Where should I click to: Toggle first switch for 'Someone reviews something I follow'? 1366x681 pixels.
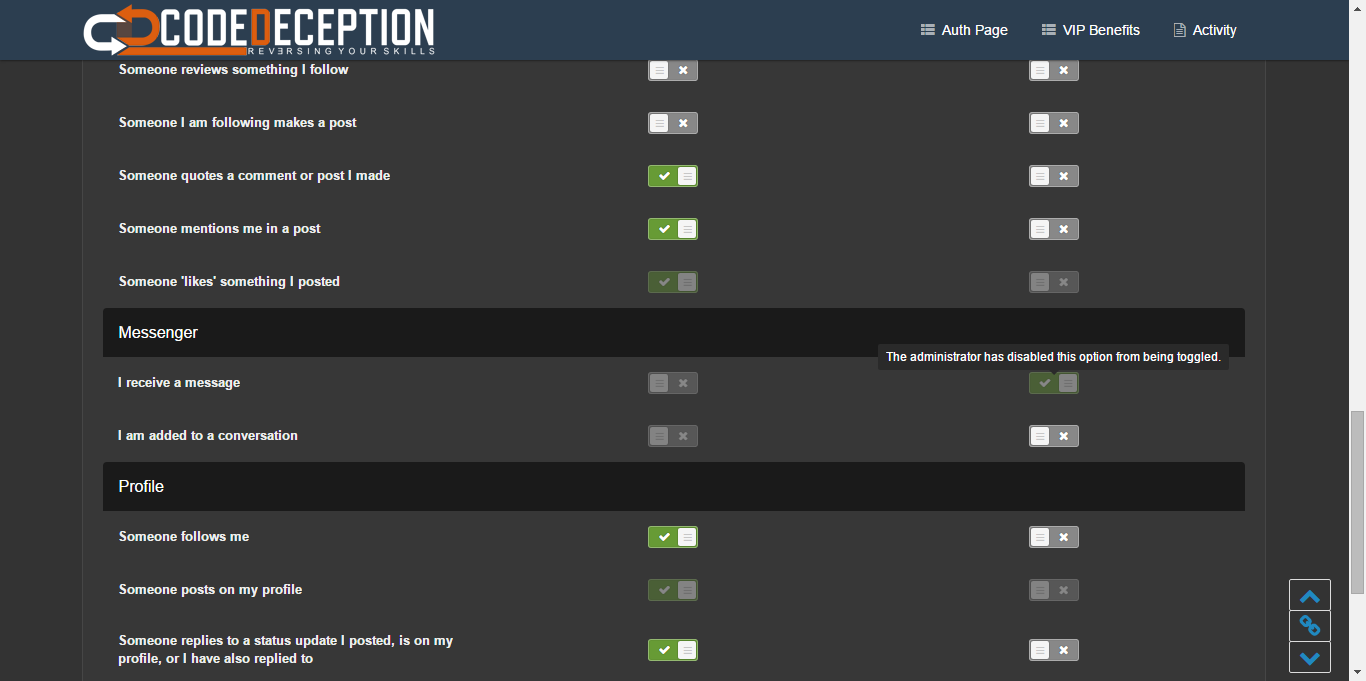(x=673, y=70)
